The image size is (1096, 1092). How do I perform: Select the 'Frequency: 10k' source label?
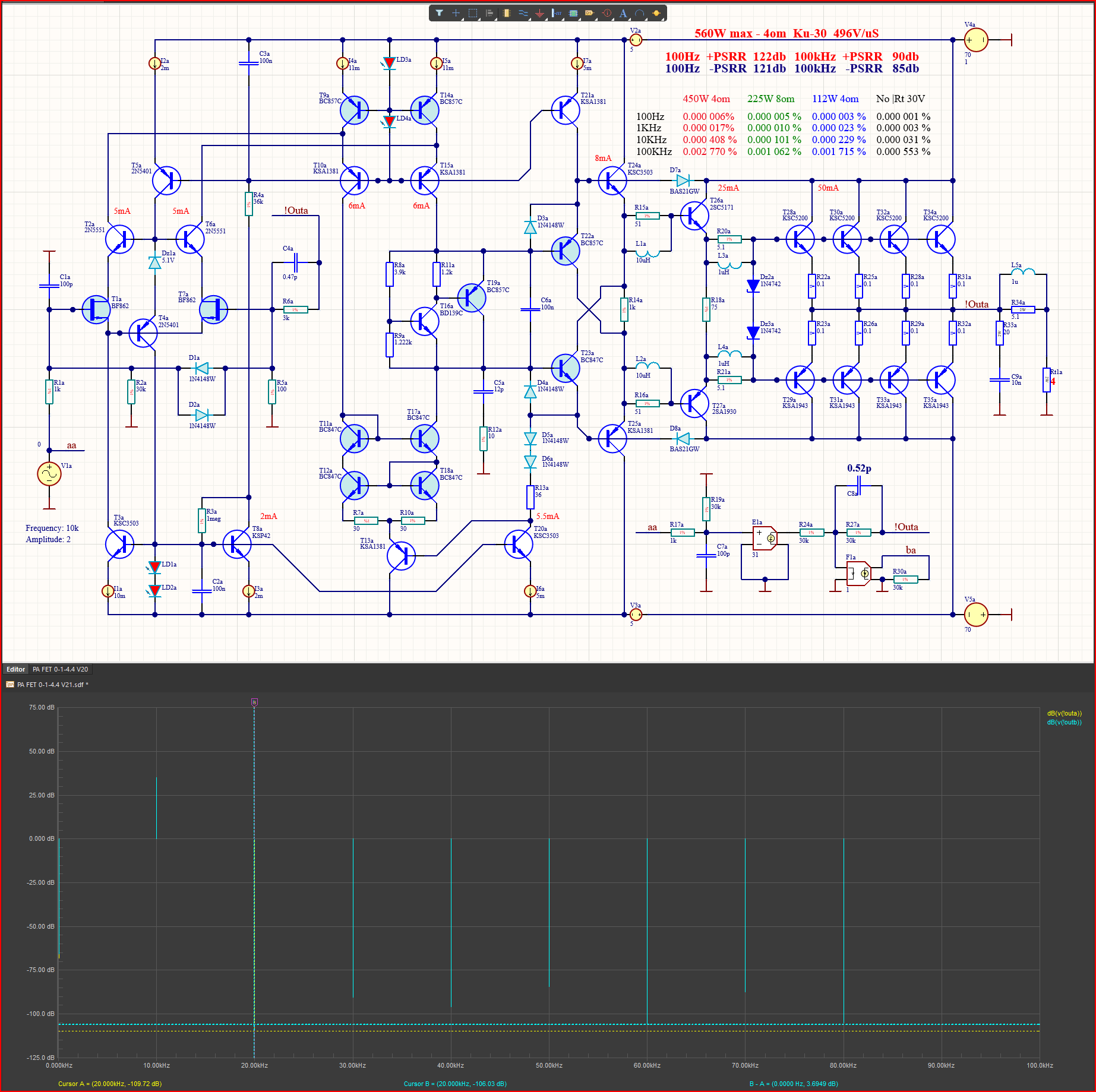coord(52,528)
